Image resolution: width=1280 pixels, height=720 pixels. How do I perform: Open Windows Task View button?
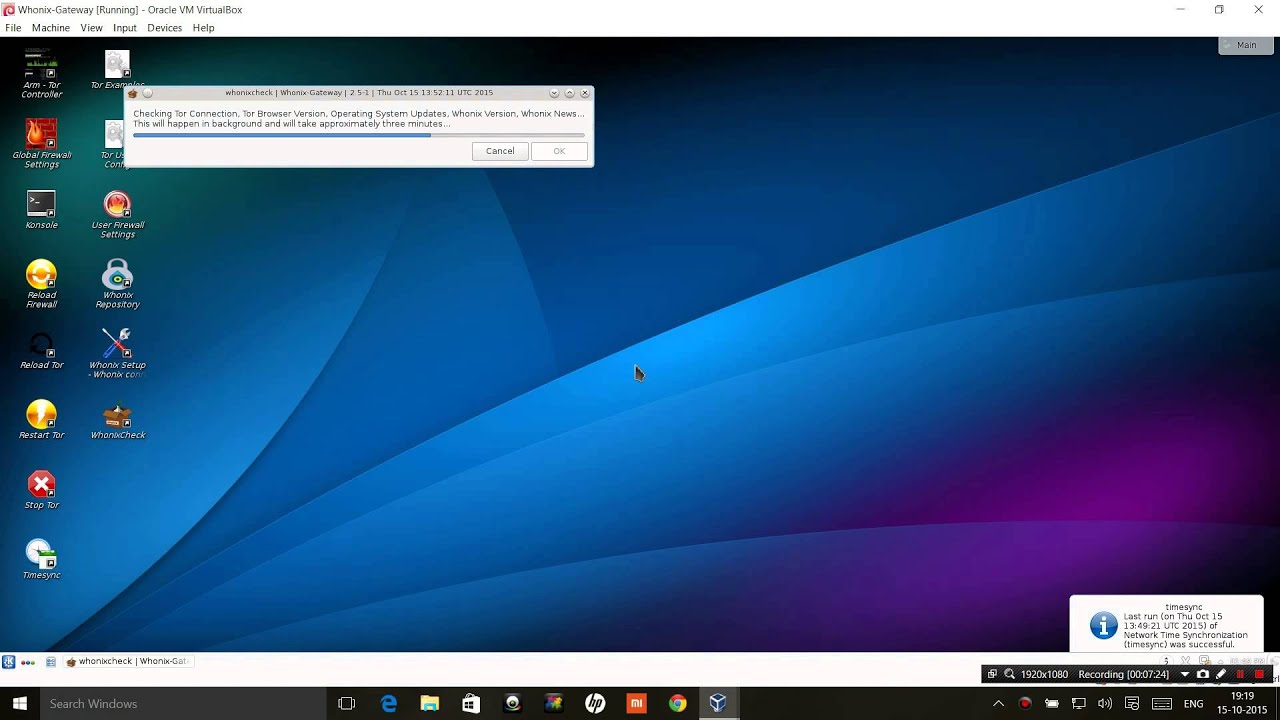(x=347, y=703)
